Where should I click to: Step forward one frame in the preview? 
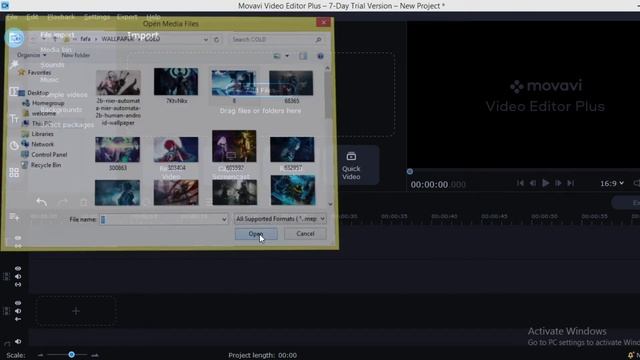558,183
